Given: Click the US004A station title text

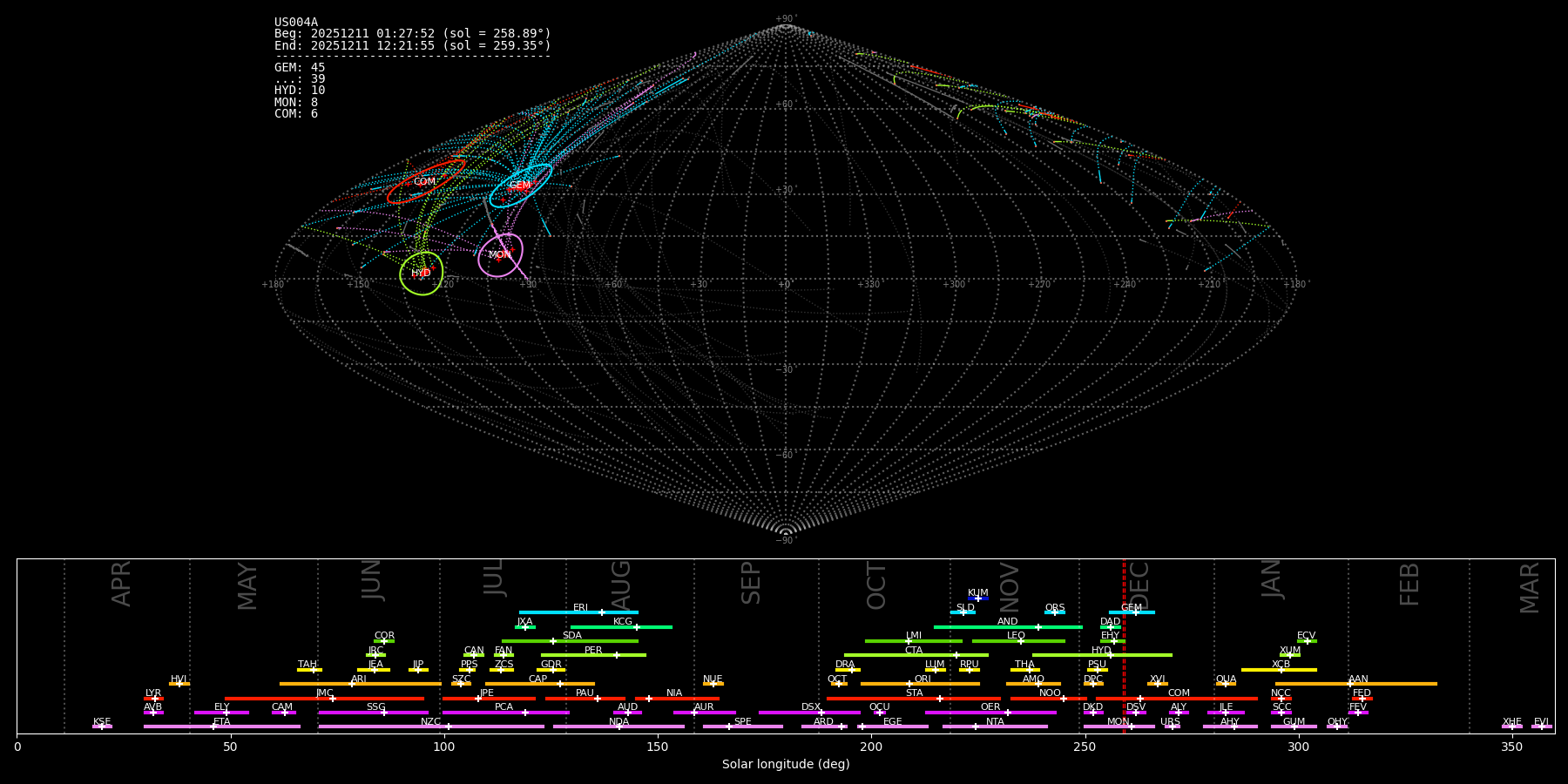Looking at the screenshot, I should tap(296, 23).
